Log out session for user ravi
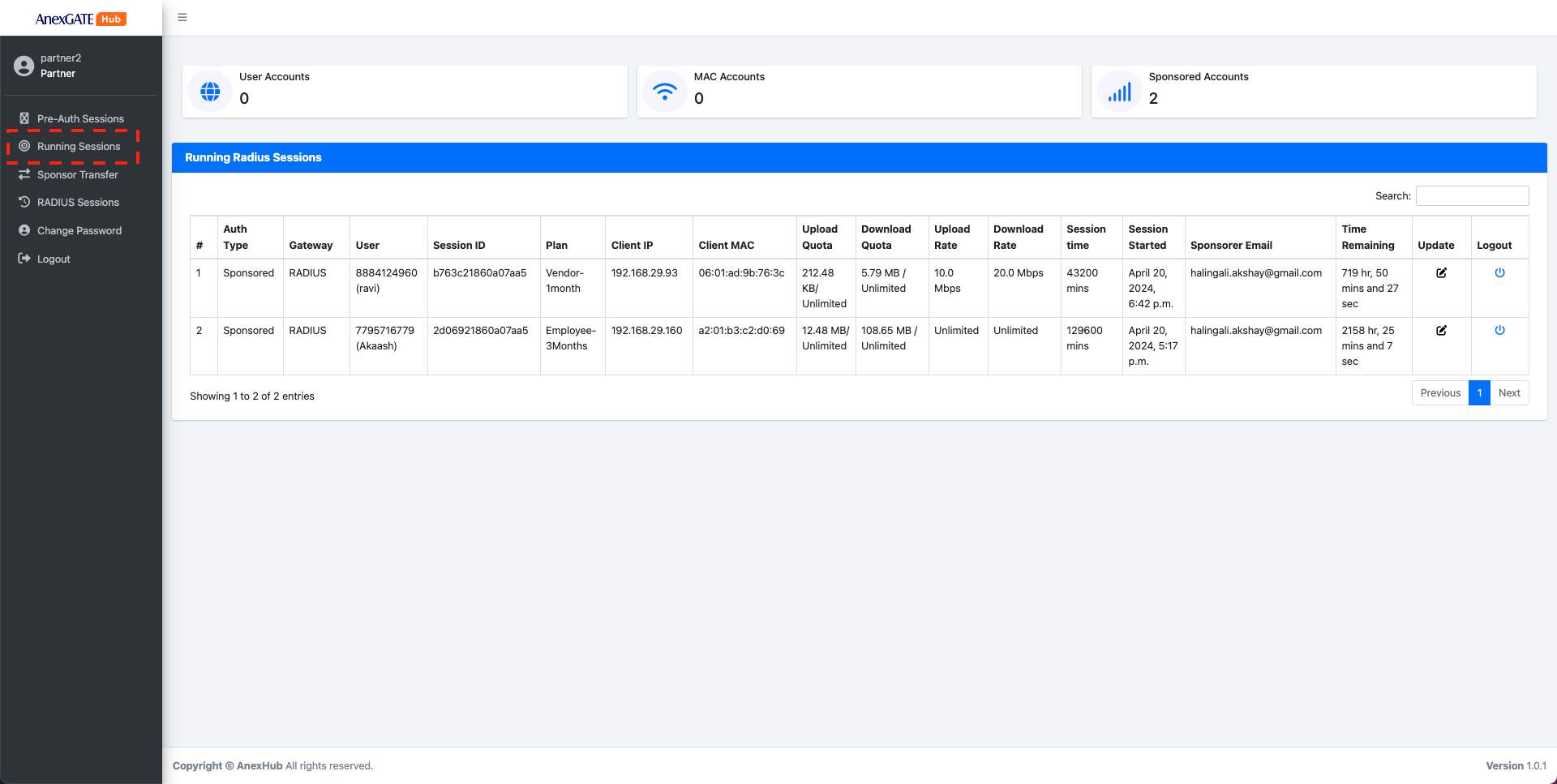Viewport: 1557px width, 784px height. (1499, 273)
